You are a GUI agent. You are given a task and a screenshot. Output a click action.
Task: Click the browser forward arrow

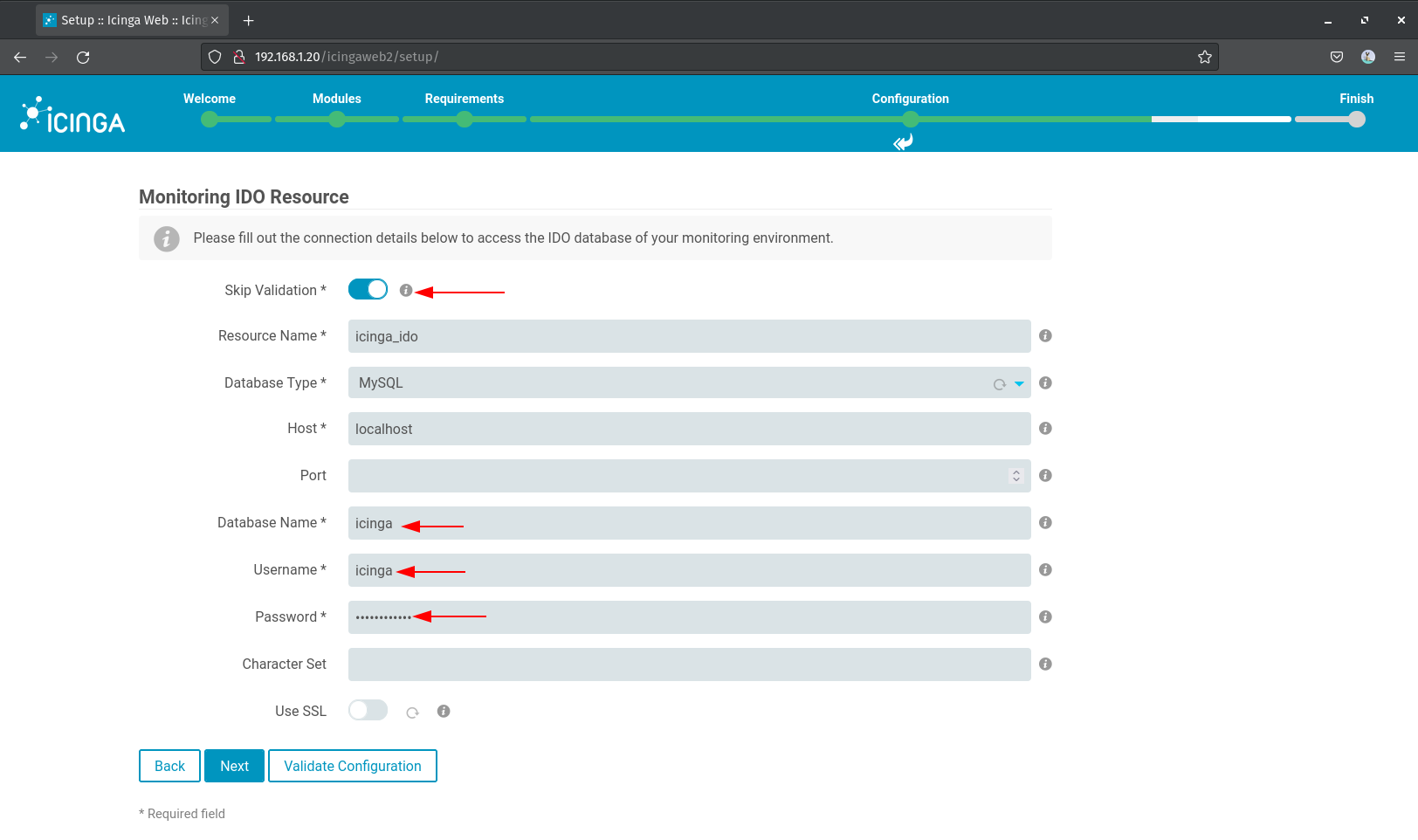pos(52,57)
